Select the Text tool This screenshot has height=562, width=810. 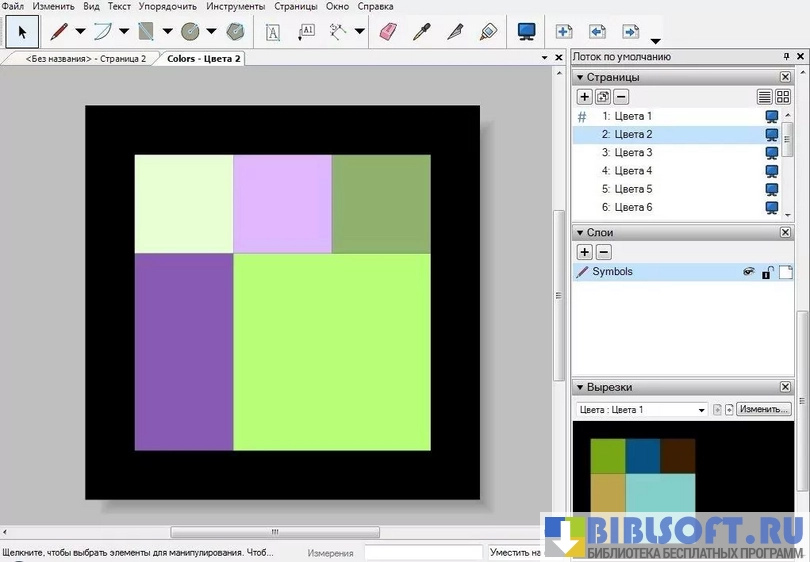[x=273, y=31]
